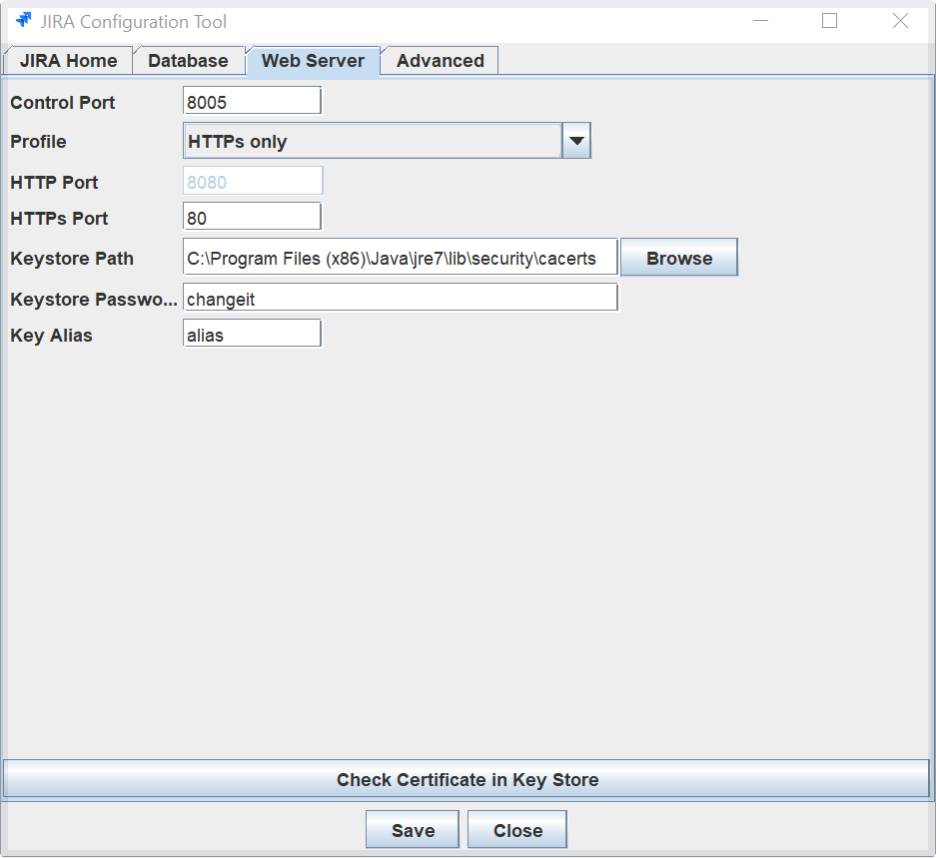
Task: Click the Profile combo box showing HTTPs only
Action: pos(372,142)
